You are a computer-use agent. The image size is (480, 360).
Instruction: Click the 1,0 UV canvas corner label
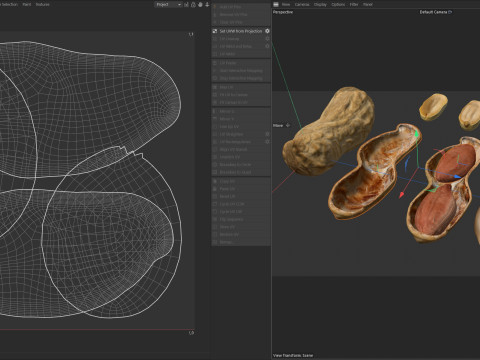click(191, 333)
